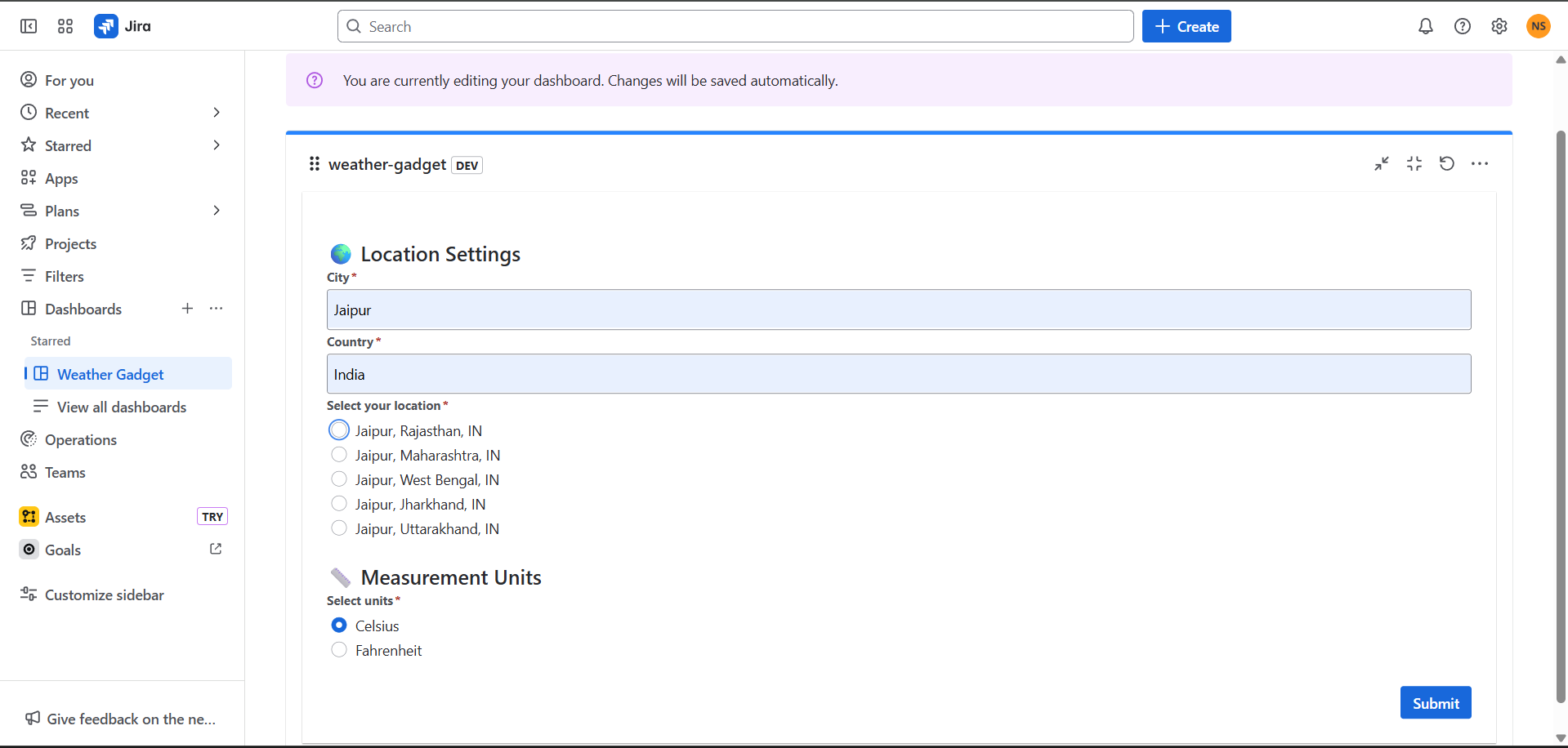Click the Starred label under Dashboards
The image size is (1568, 748).
point(51,341)
